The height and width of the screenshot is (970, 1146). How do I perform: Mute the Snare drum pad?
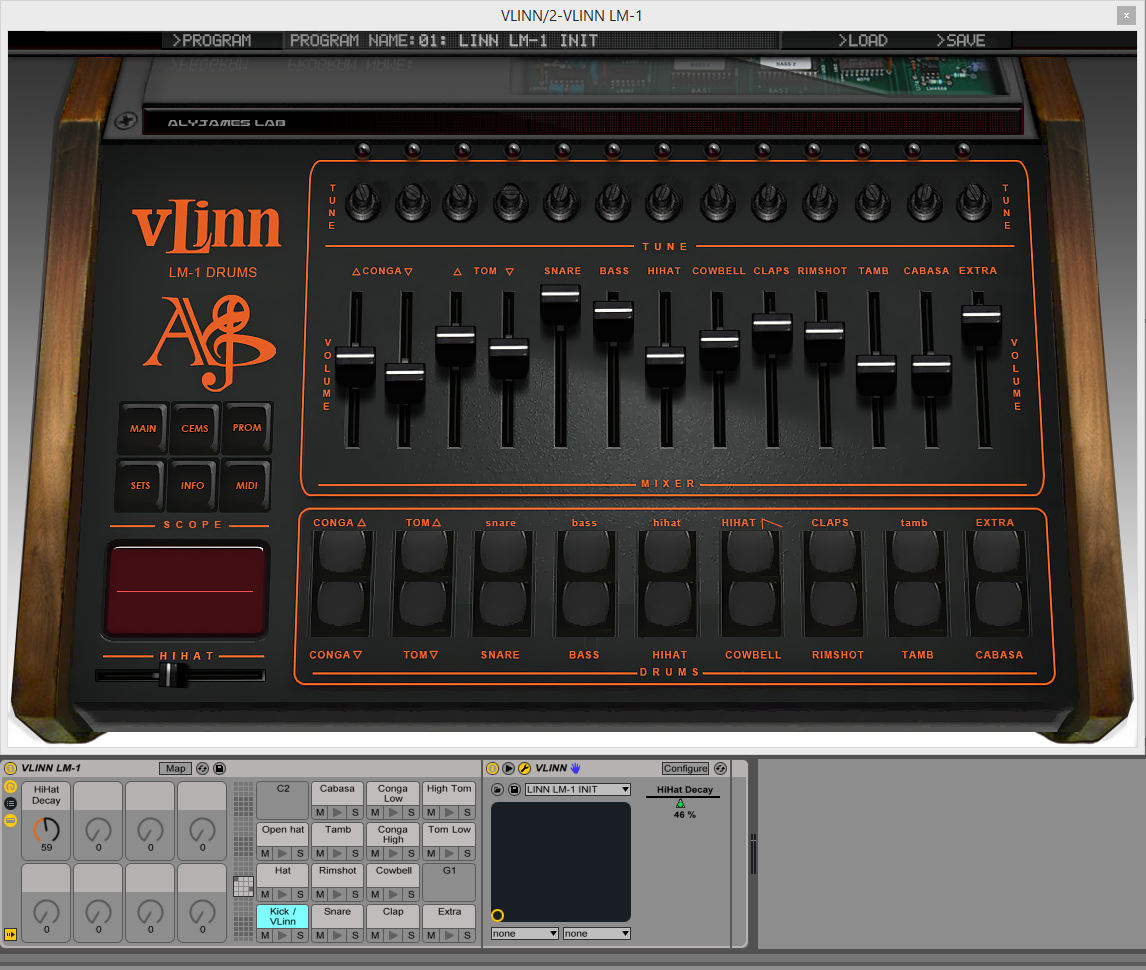point(320,935)
